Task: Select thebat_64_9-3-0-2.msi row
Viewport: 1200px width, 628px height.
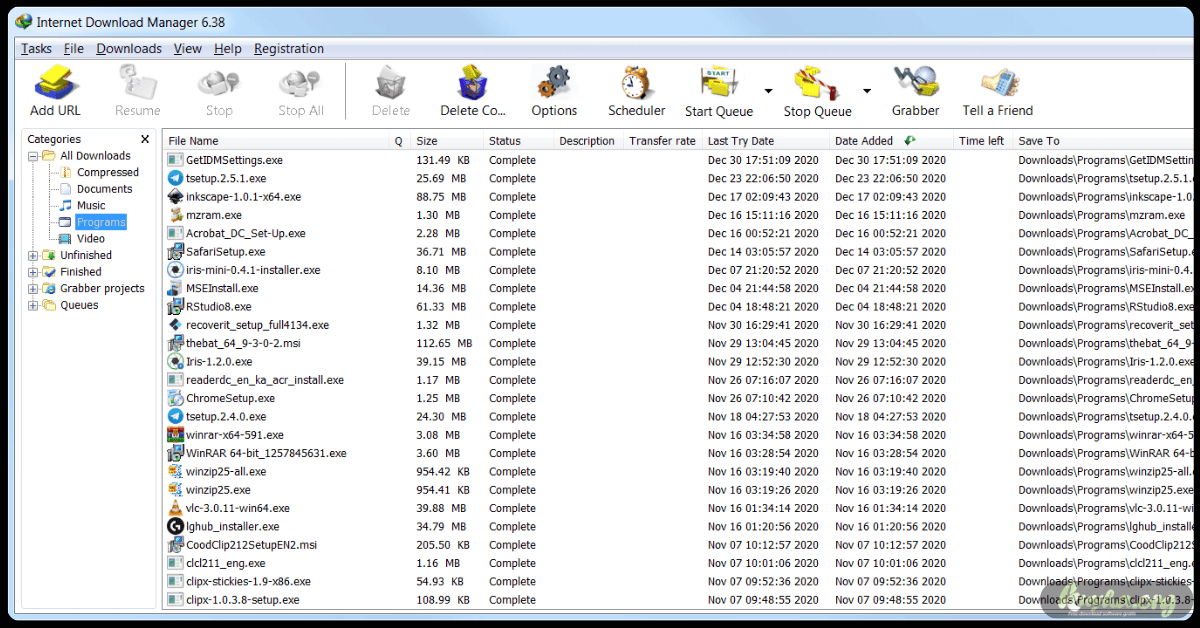Action: click(x=679, y=343)
